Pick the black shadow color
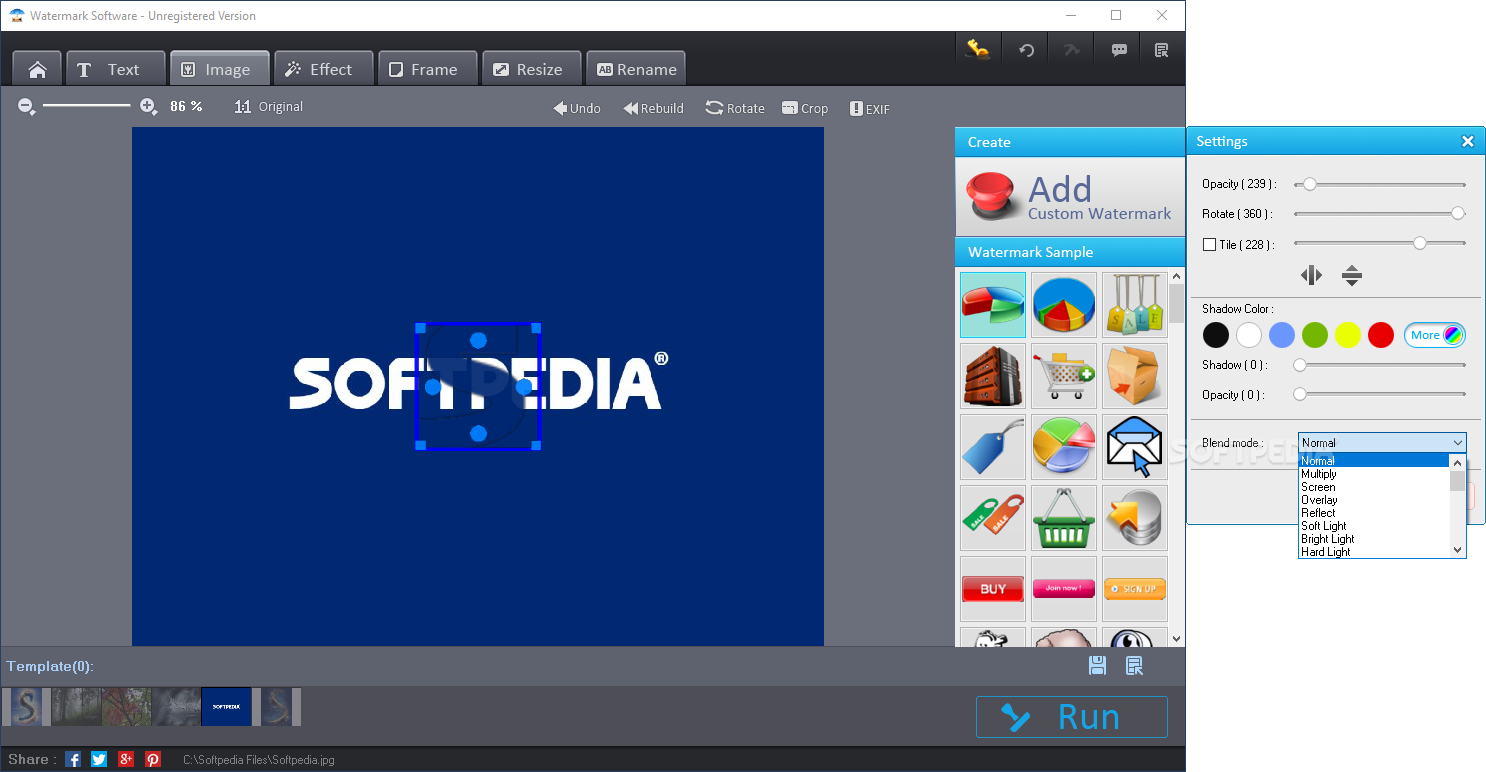1486x772 pixels. click(x=1216, y=335)
